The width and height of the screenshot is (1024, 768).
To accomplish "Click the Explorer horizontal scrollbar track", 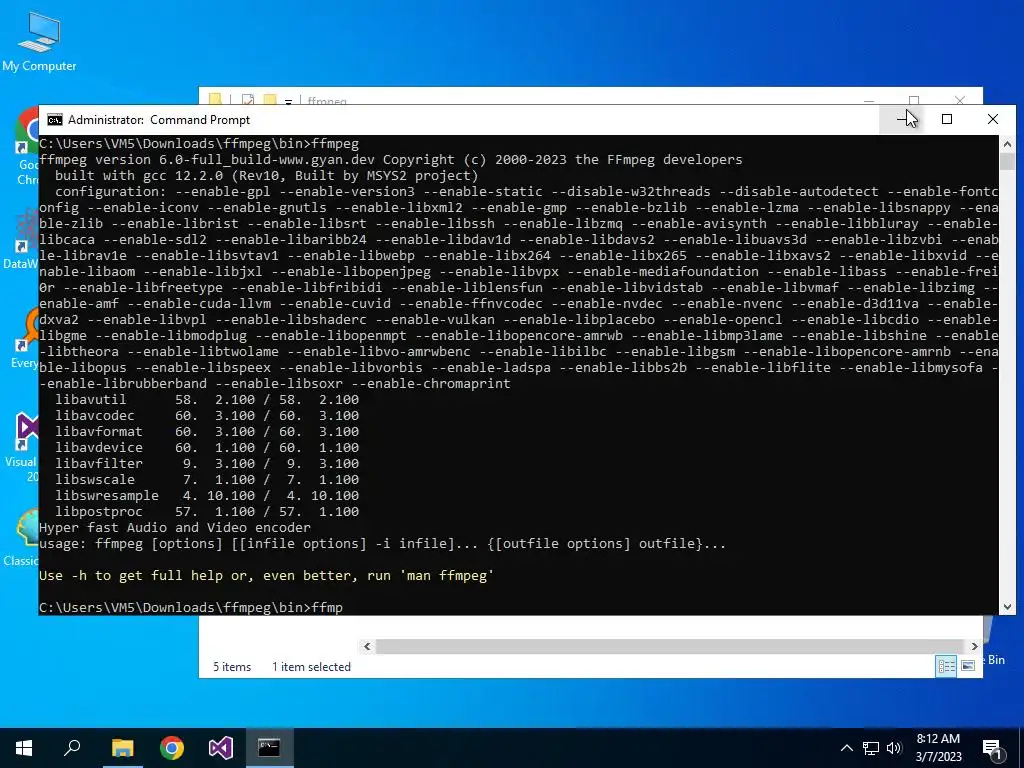I will coord(671,646).
